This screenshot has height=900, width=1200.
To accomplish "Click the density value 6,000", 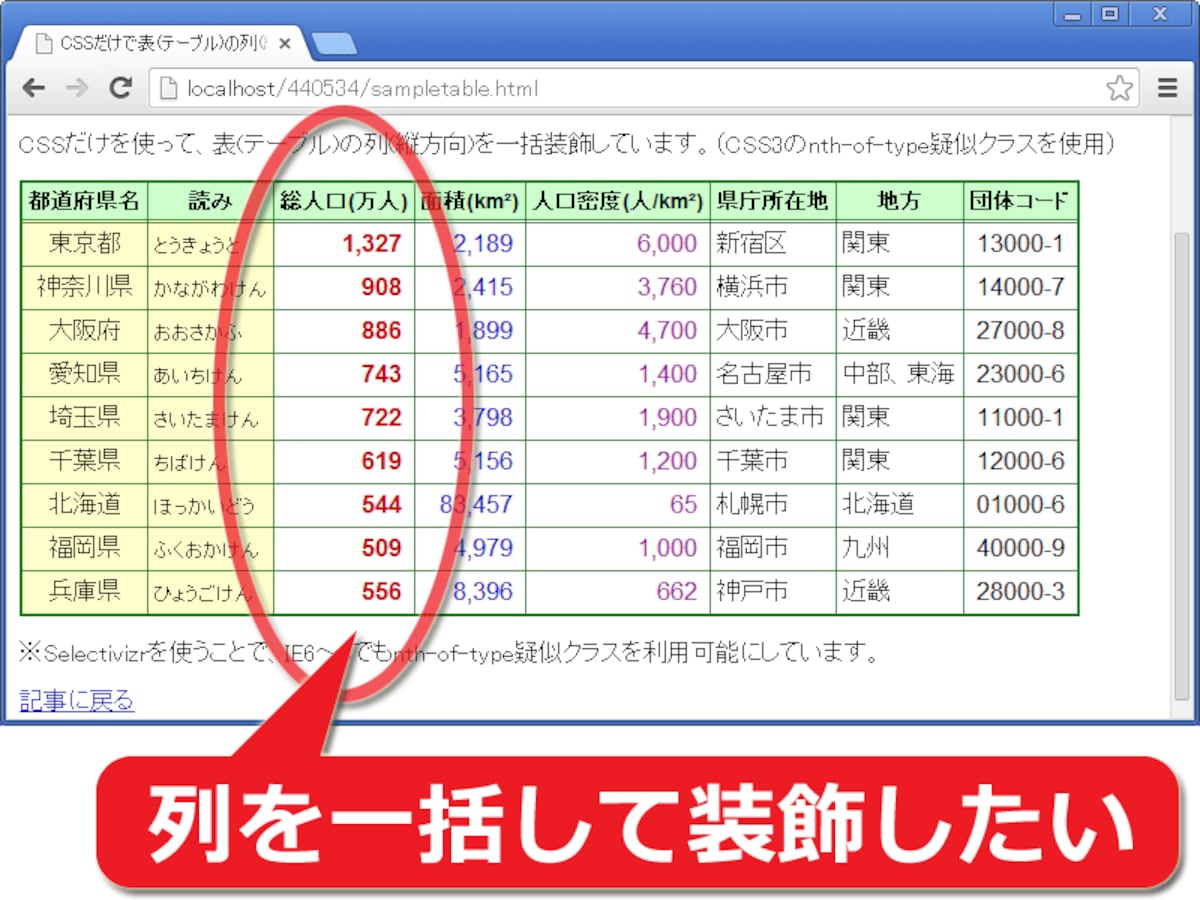I will coord(666,243).
